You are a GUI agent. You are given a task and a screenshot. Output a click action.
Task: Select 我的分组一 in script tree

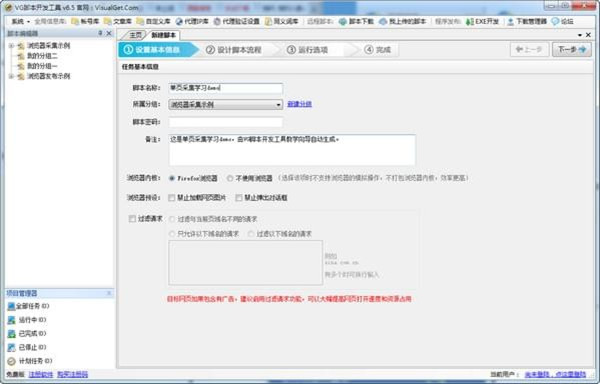click(x=42, y=66)
